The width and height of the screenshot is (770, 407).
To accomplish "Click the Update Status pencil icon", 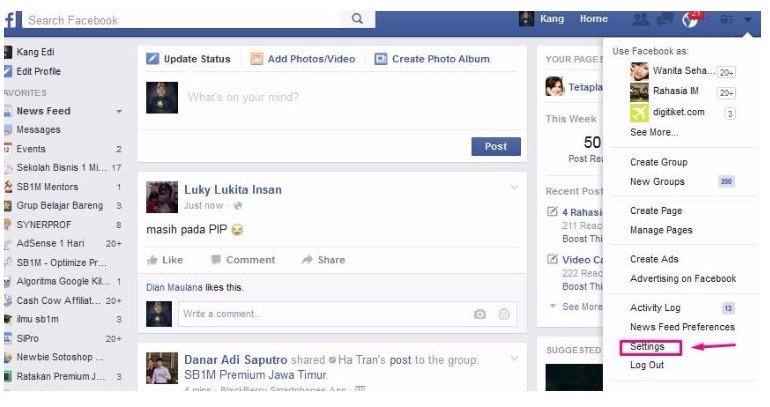I will (x=153, y=59).
